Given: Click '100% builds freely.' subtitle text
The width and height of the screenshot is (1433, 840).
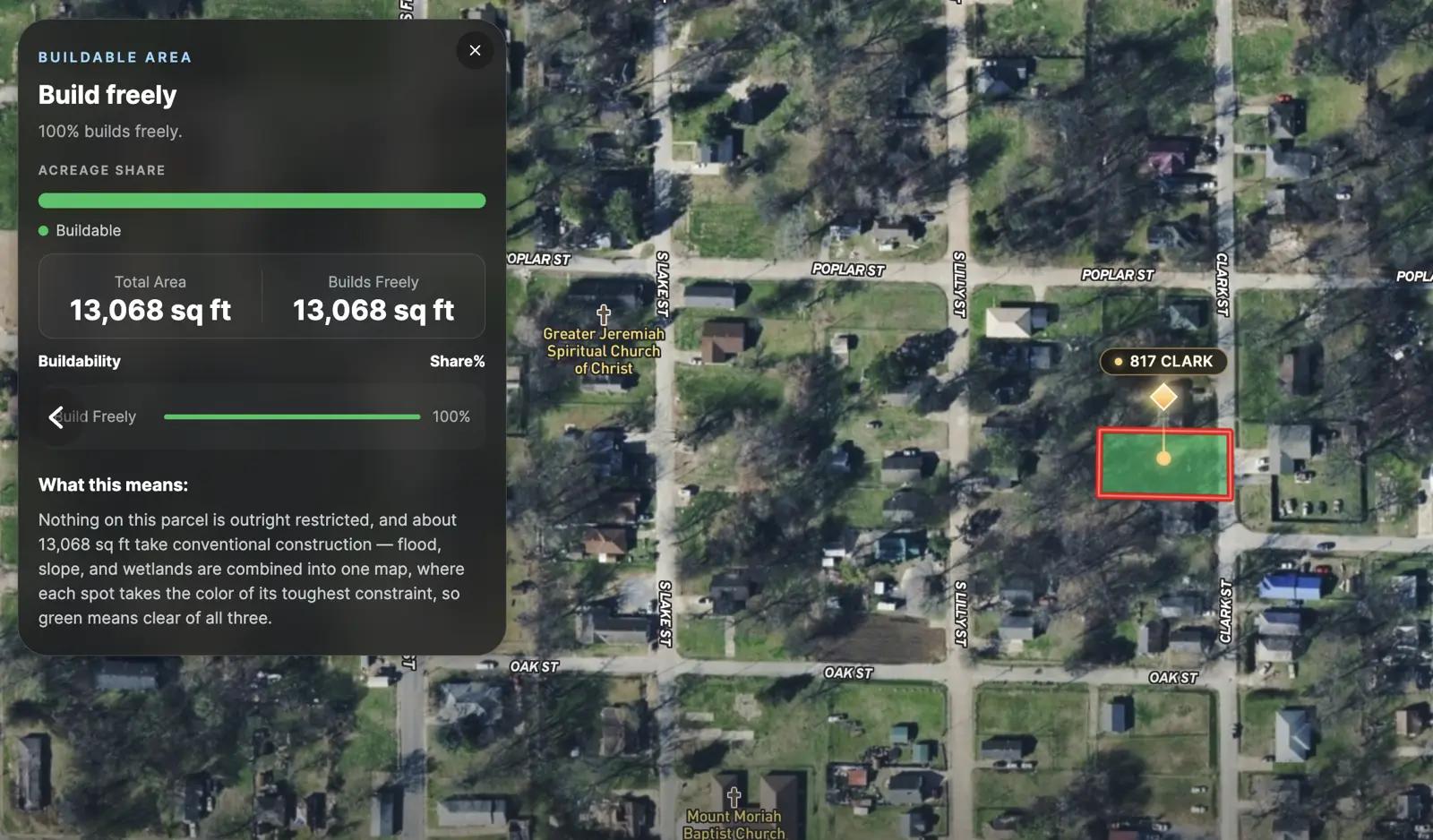Looking at the screenshot, I should pos(110,131).
